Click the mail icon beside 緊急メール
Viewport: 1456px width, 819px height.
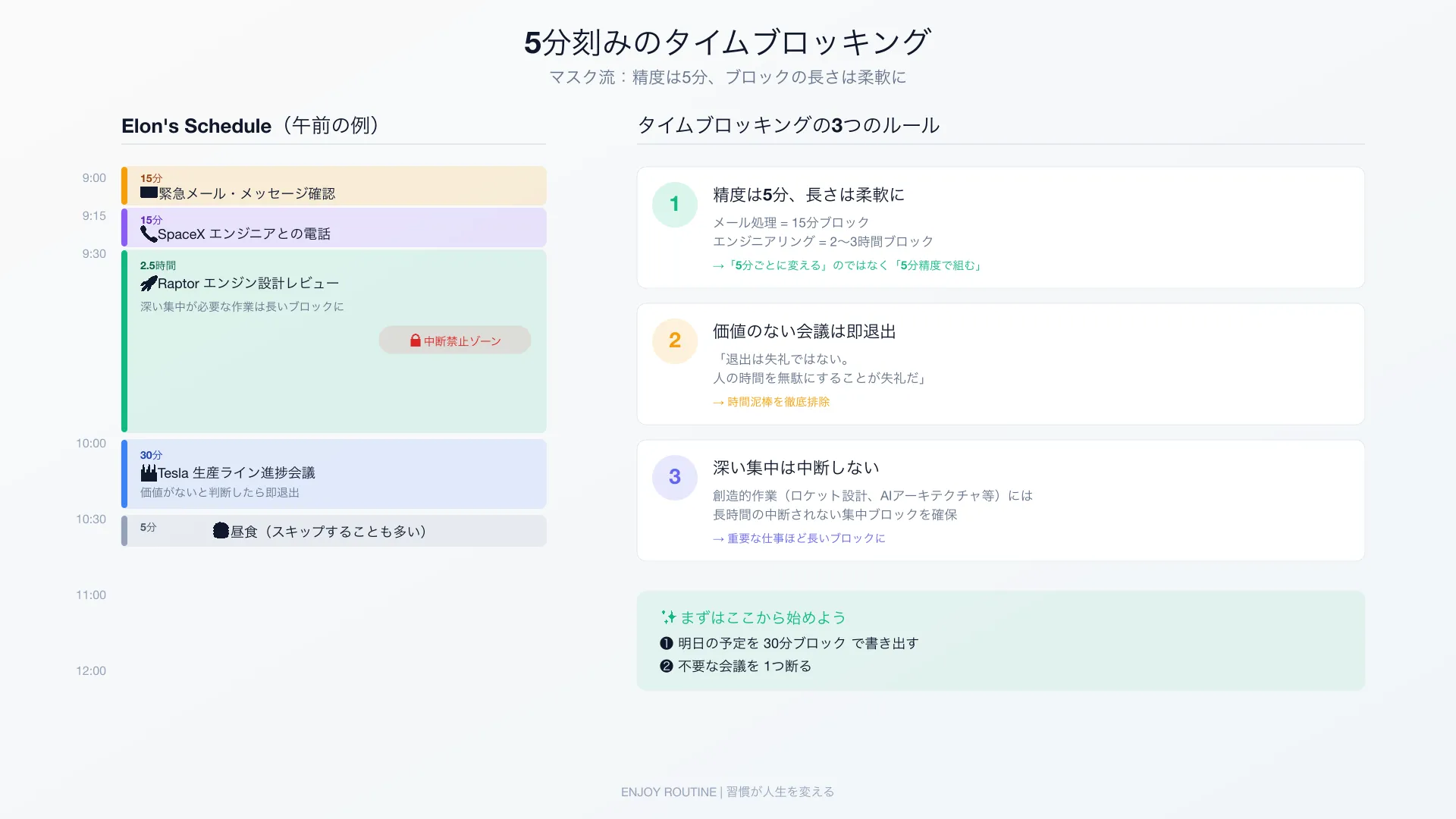[149, 193]
